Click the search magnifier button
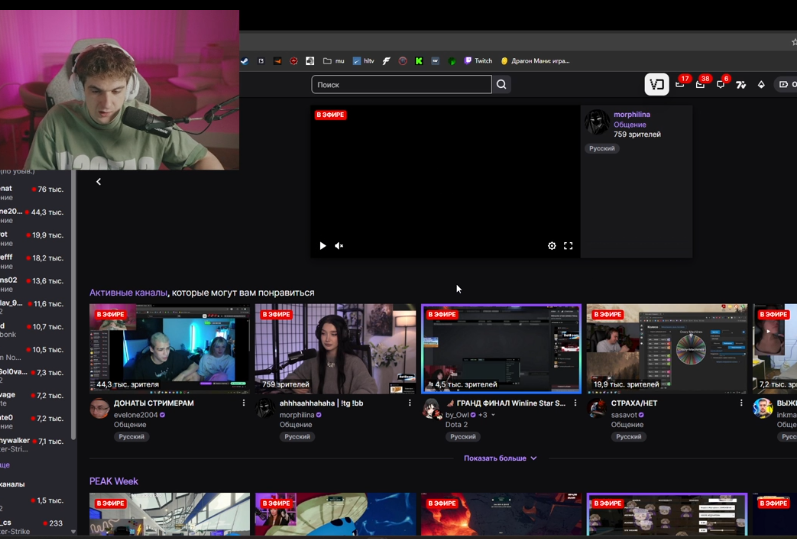Image resolution: width=797 pixels, height=539 pixels. coord(502,84)
